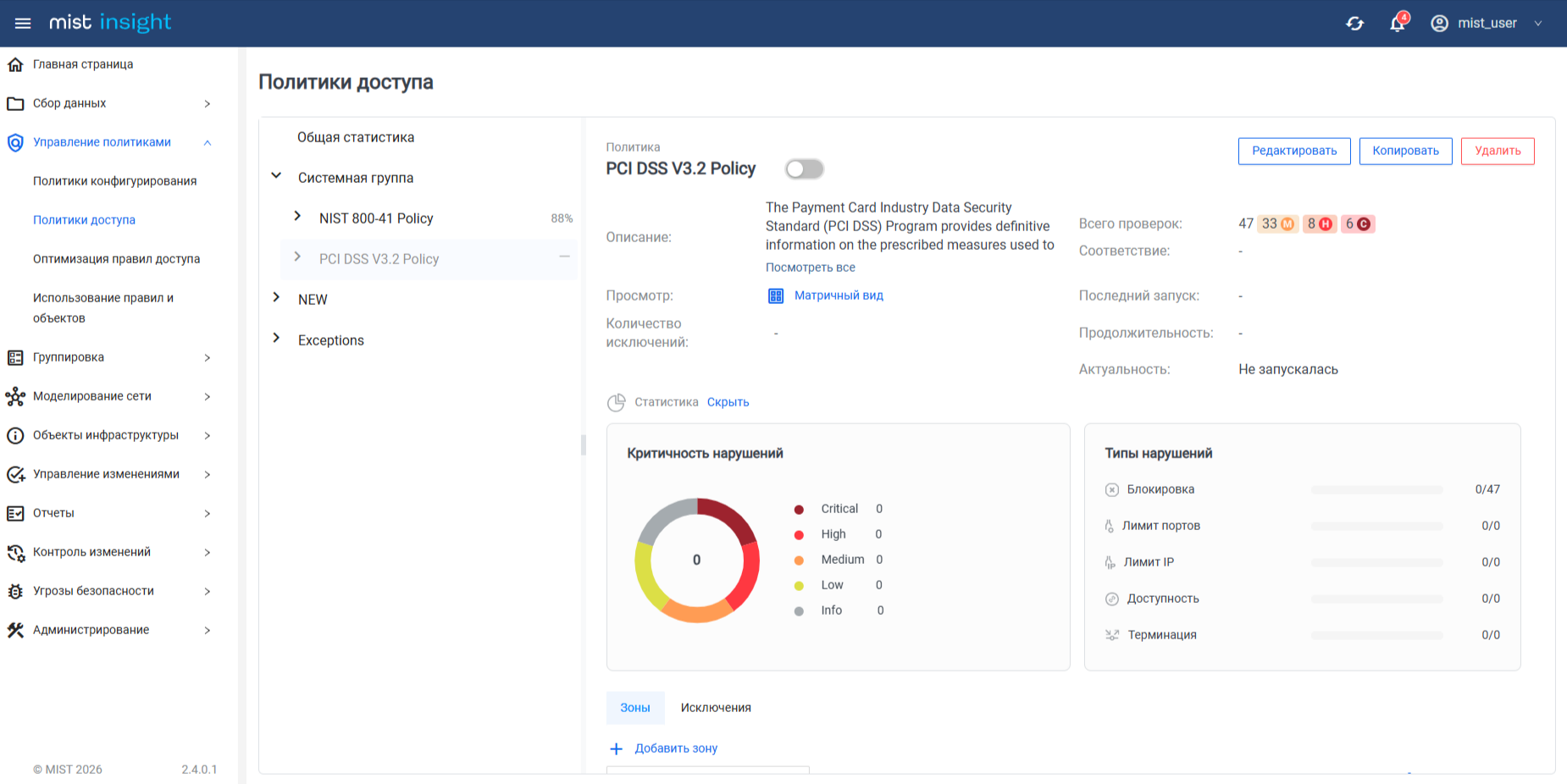Click the Отчеты report icon
Screen dimensions: 1567x784
pyautogui.click(x=15, y=513)
